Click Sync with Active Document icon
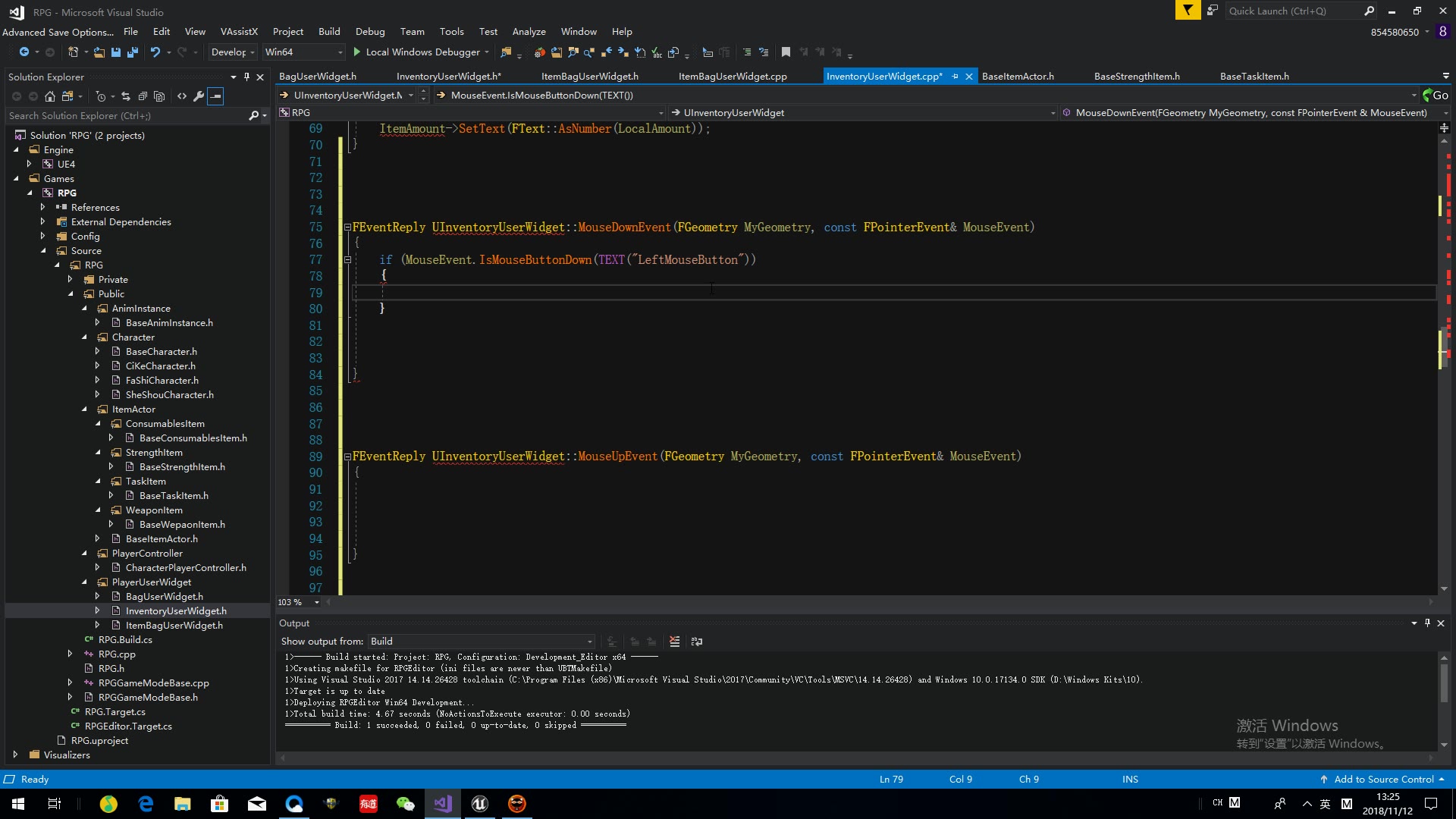 tap(126, 96)
